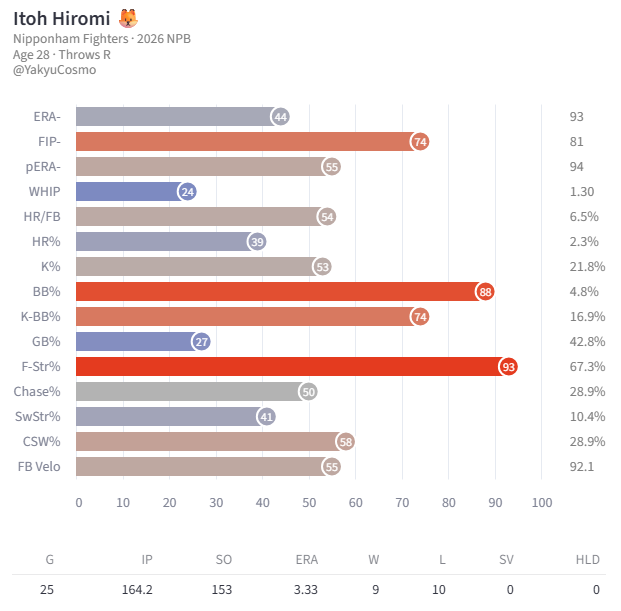Click the blue WHIP bar
Image resolution: width=621 pixels, height=611 pixels.
point(132,192)
